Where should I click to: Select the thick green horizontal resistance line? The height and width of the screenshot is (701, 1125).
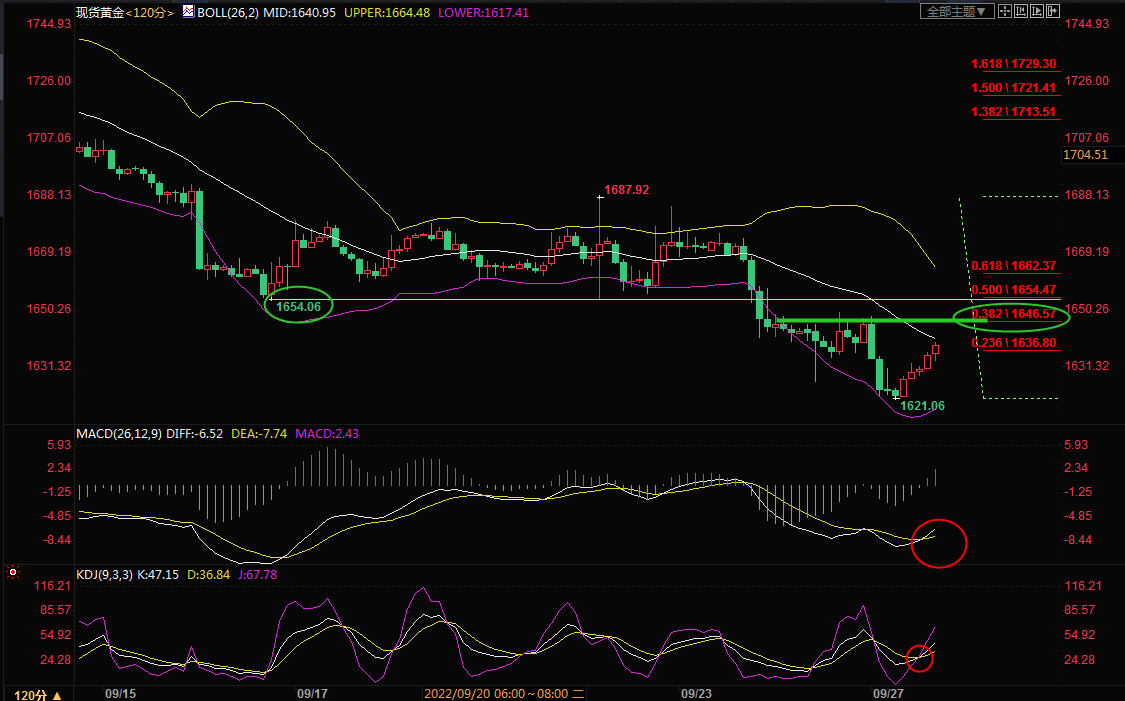pos(860,321)
